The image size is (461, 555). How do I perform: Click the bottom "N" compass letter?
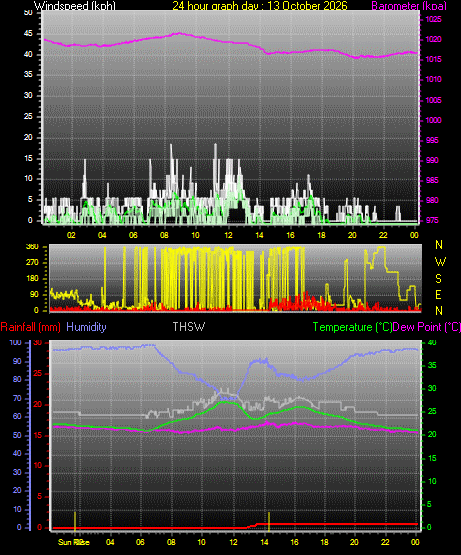(439, 311)
